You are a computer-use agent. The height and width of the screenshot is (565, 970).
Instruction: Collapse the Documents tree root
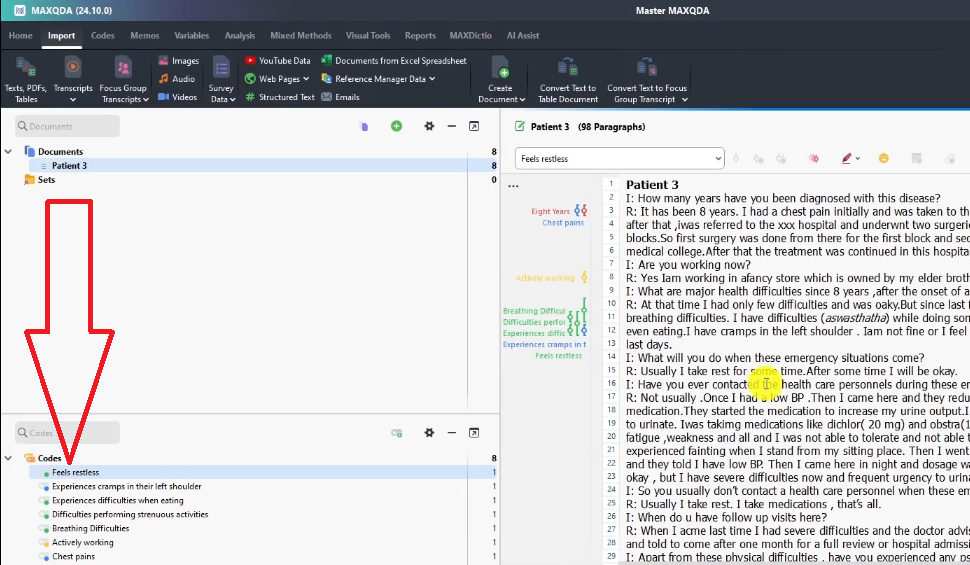9,152
